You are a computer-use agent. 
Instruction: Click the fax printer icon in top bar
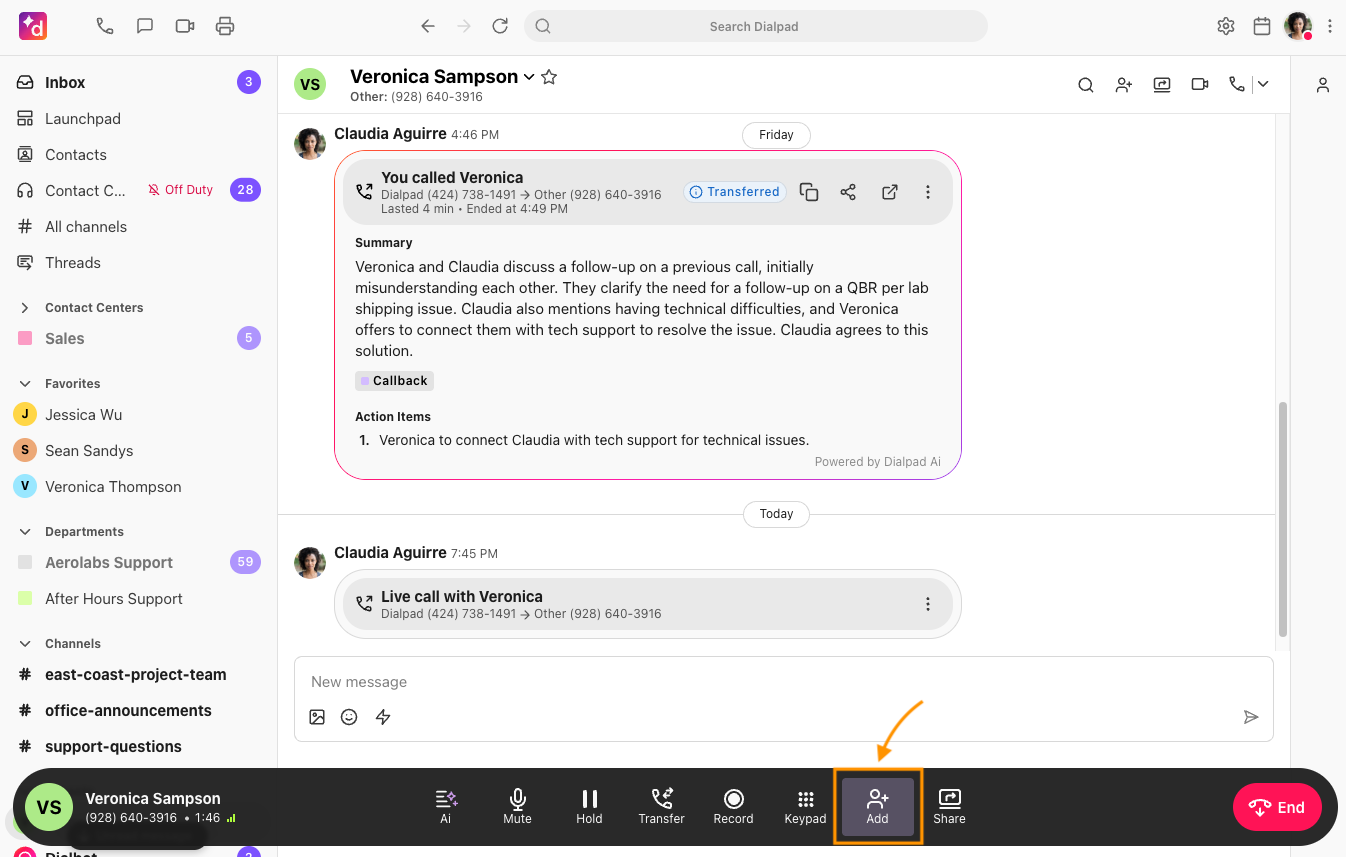pyautogui.click(x=225, y=26)
